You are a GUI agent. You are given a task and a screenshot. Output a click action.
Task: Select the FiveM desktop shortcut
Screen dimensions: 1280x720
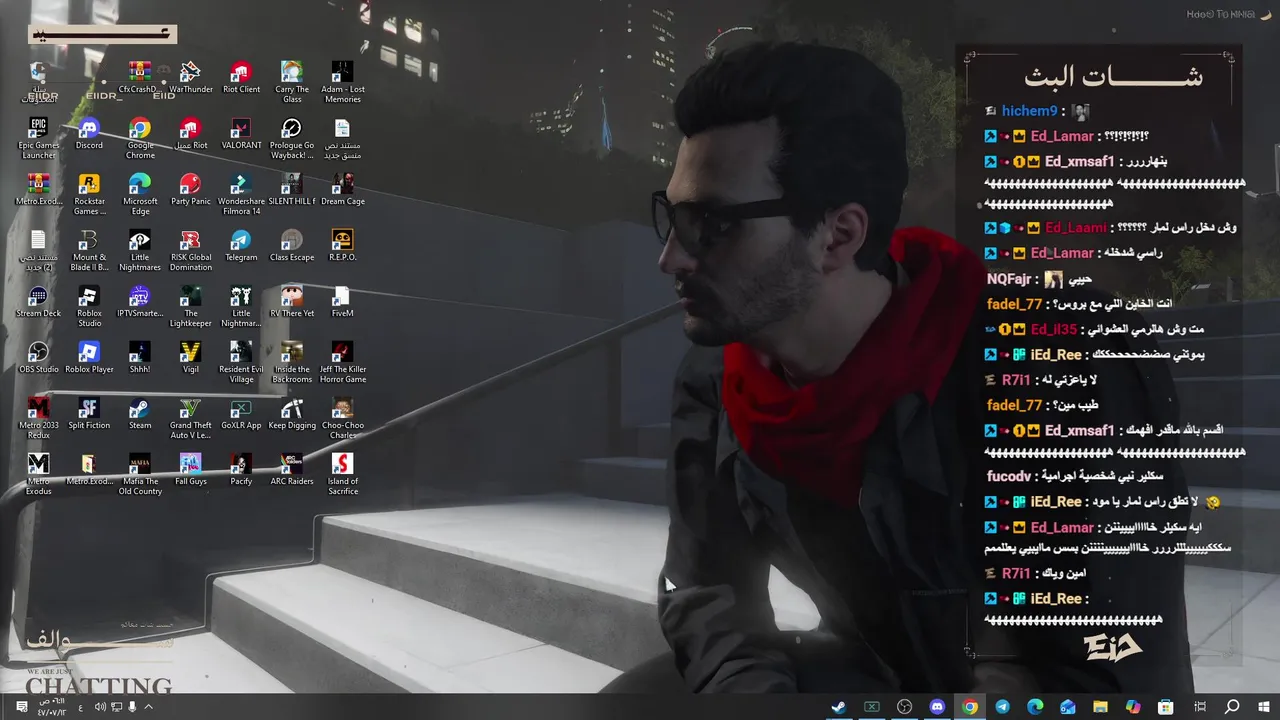click(342, 302)
